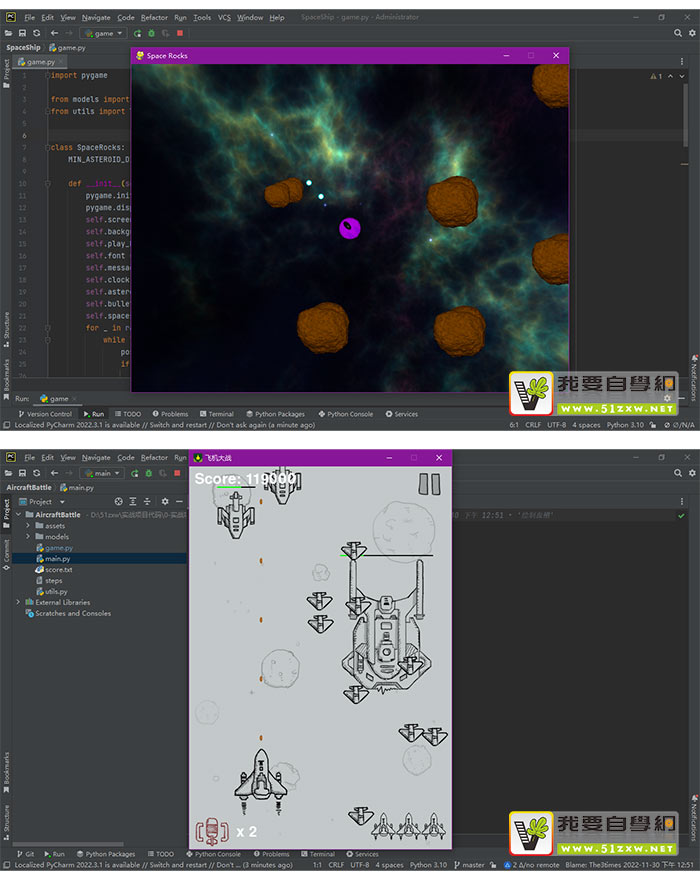Click Back arrow in top window toolbar

click(54, 34)
